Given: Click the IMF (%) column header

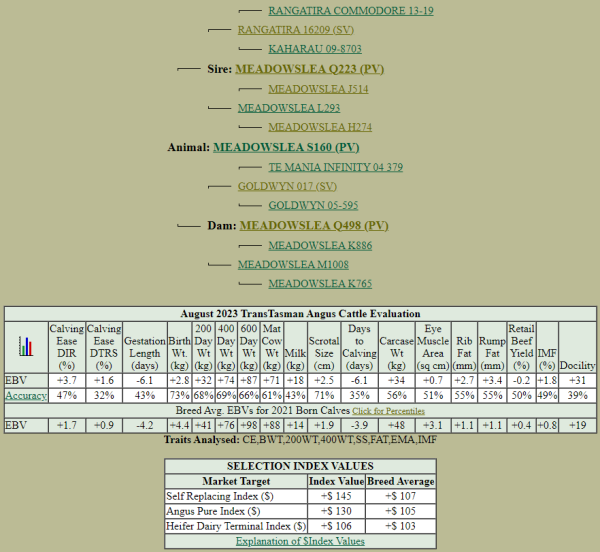Looking at the screenshot, I should click(547, 347).
